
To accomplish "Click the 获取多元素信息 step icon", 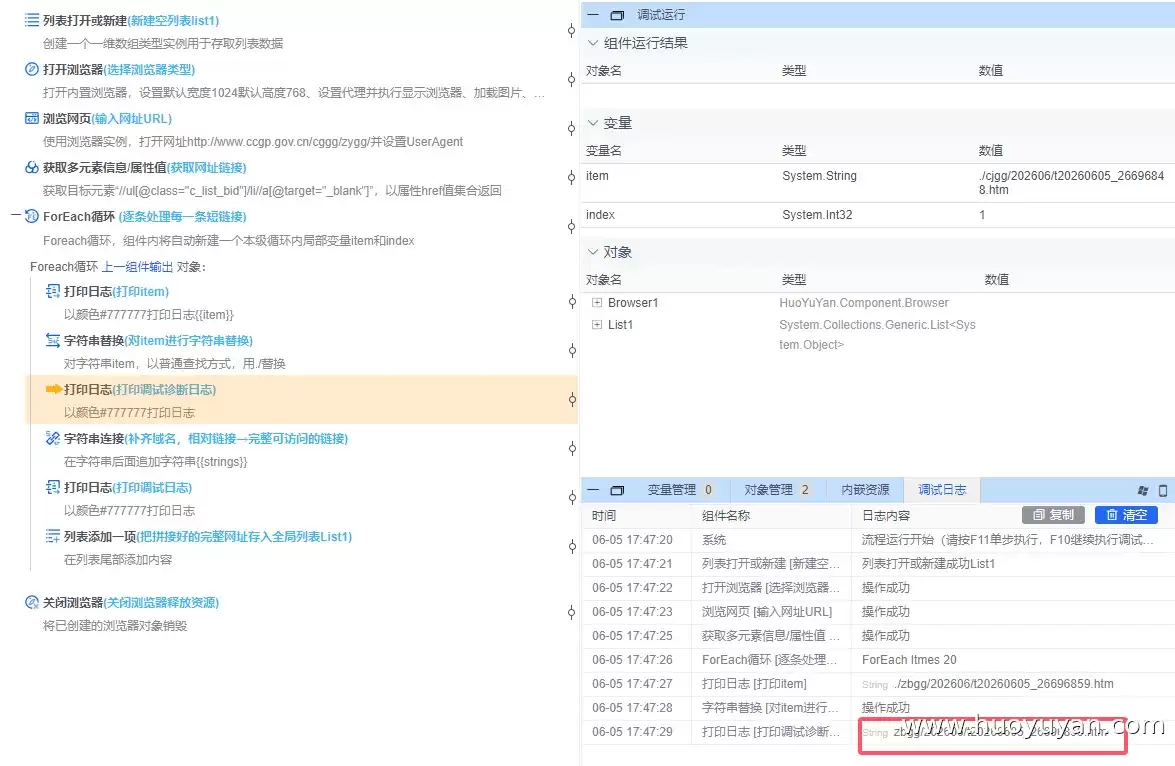I will (x=31, y=167).
